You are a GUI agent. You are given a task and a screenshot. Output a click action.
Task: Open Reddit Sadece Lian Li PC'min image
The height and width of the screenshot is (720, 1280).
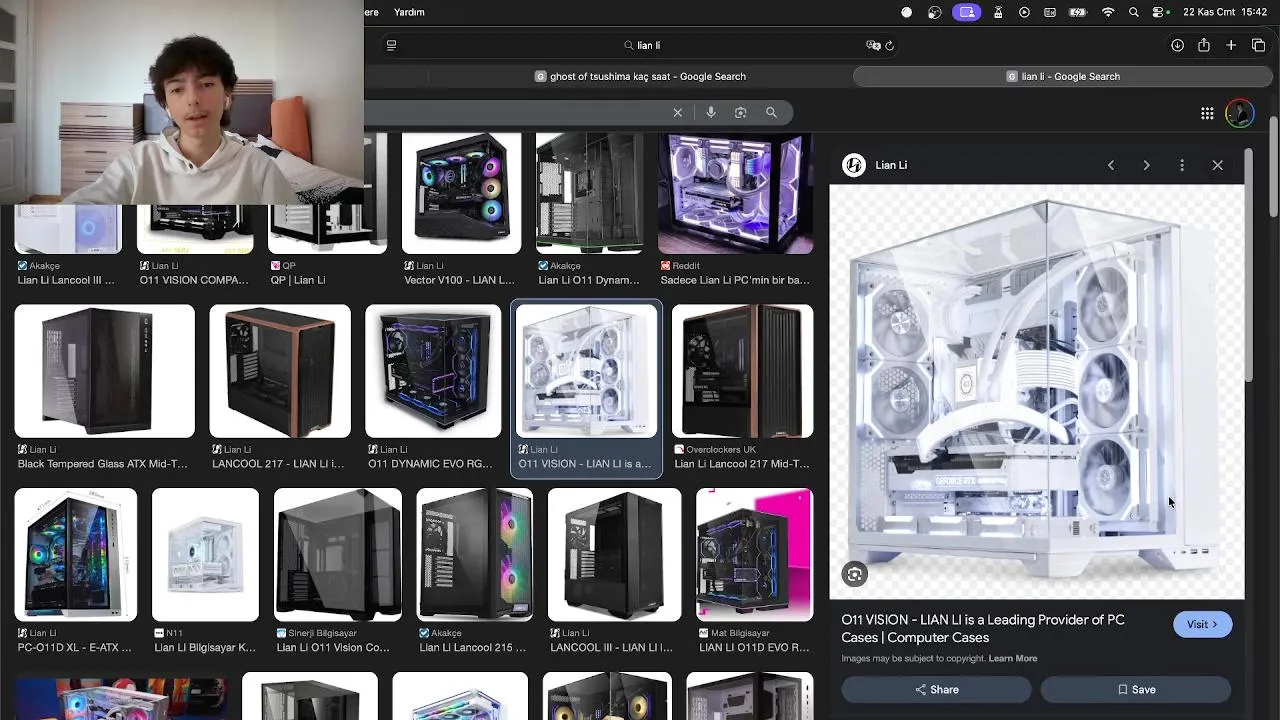click(736, 194)
